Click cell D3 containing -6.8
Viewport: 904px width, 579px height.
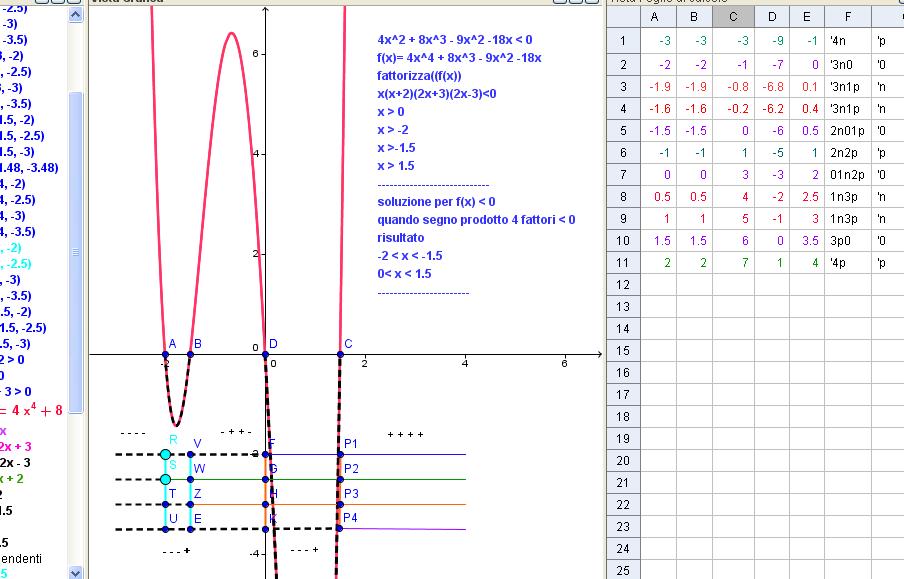772,87
